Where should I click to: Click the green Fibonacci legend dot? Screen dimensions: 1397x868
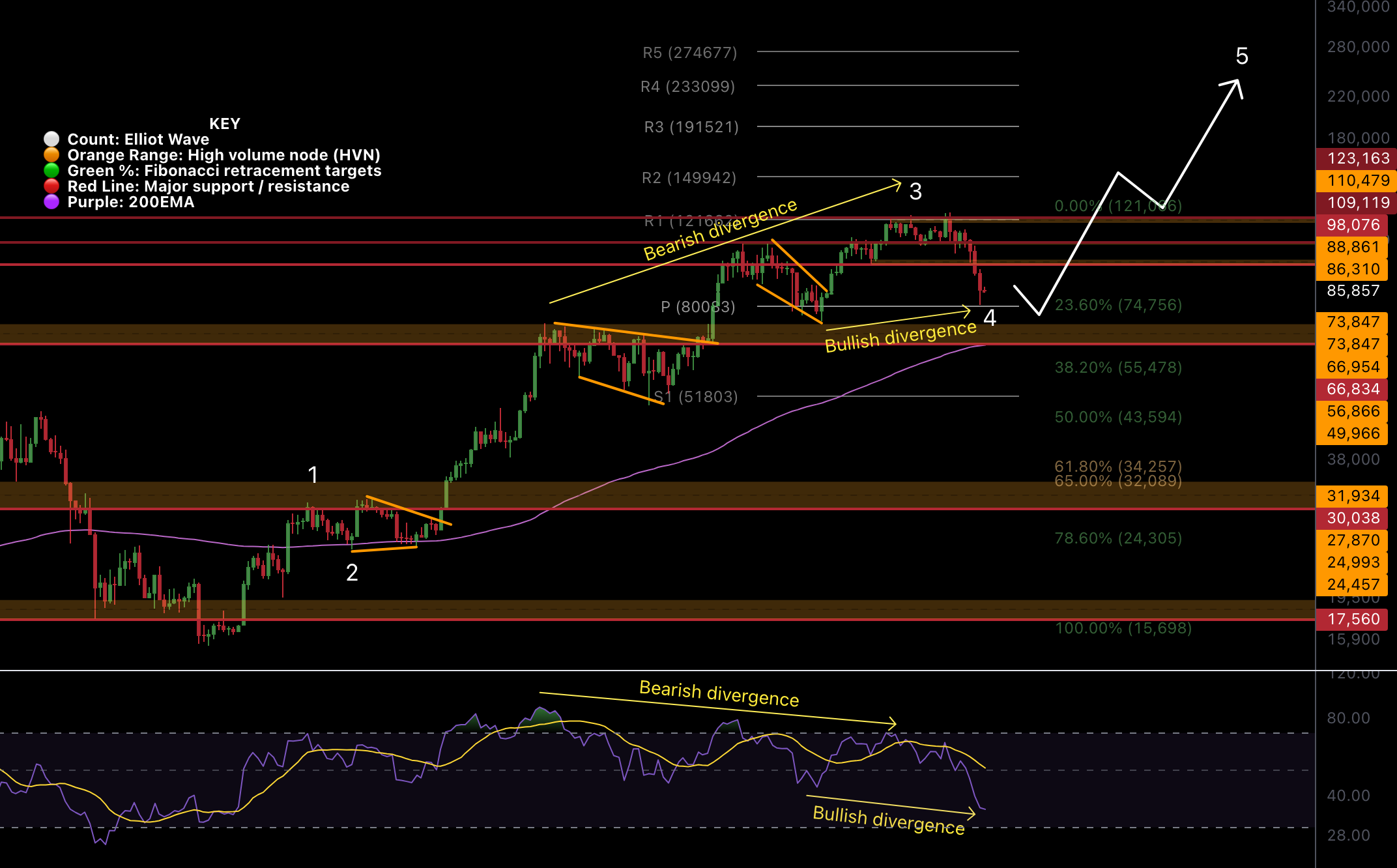52,171
